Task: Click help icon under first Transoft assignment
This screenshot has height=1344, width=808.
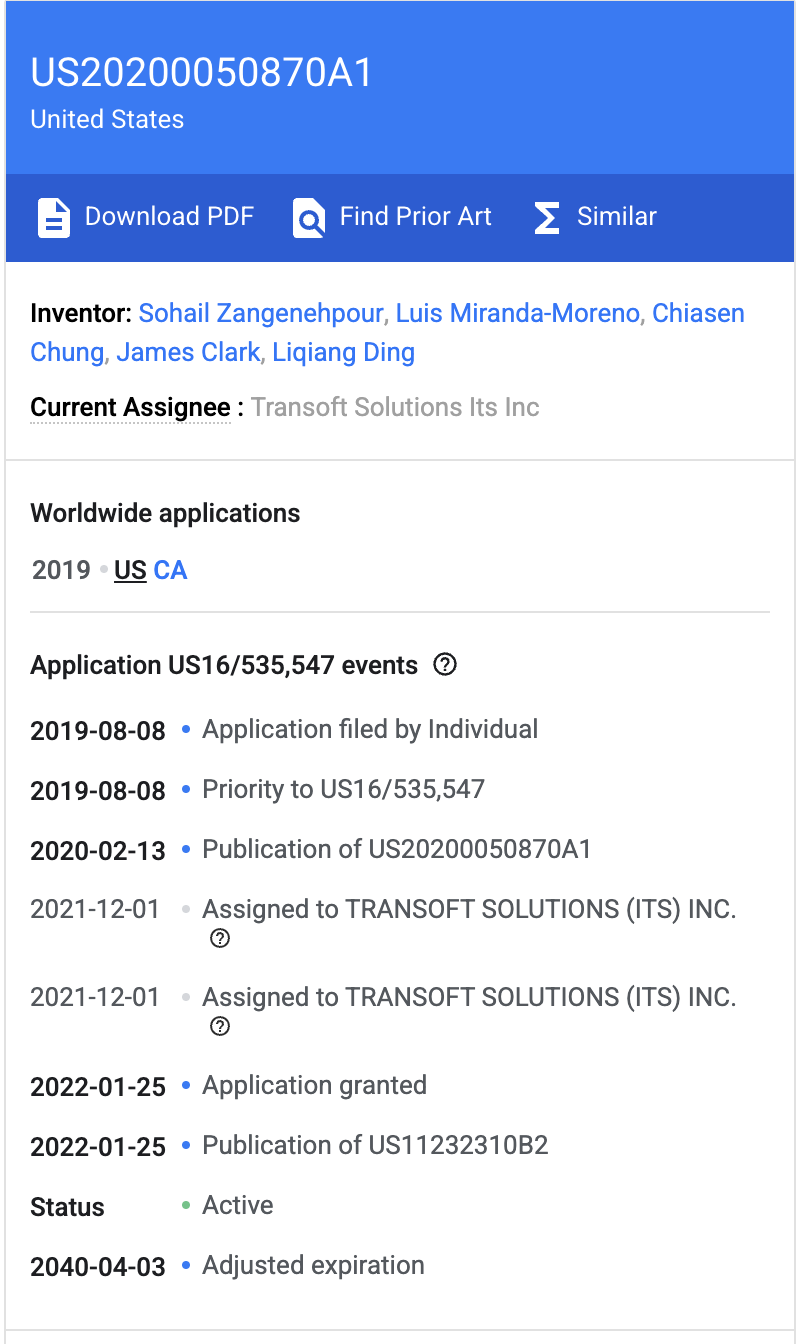Action: [x=220, y=938]
